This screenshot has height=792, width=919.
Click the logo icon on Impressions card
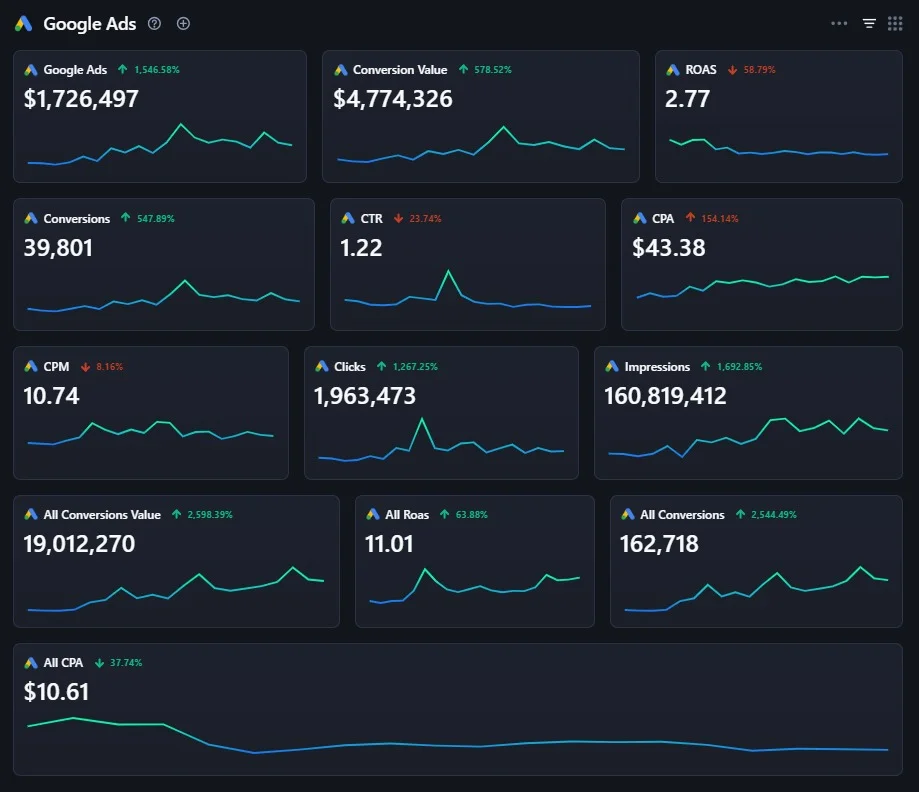(612, 366)
